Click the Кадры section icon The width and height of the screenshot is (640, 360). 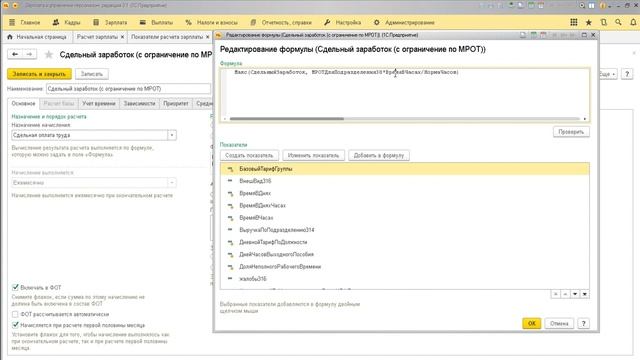click(x=56, y=22)
